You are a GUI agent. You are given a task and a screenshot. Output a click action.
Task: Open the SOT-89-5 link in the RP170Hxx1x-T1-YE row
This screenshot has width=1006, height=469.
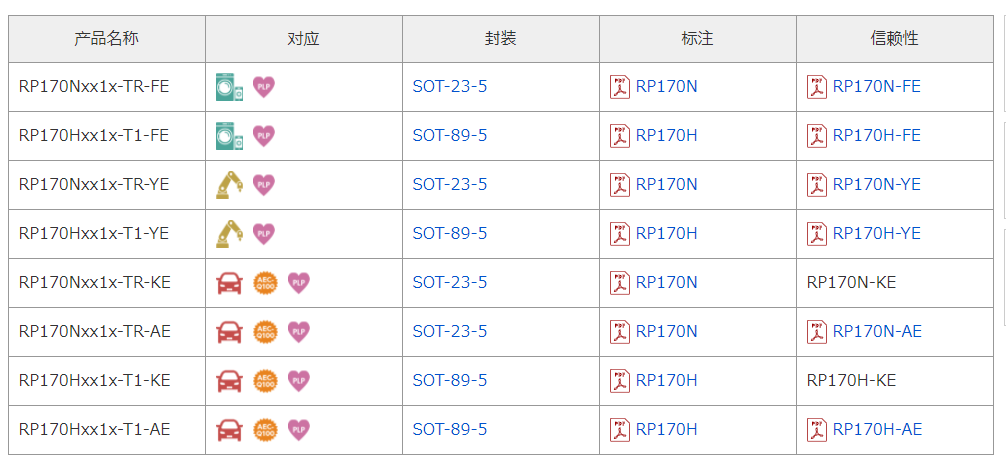pos(450,234)
